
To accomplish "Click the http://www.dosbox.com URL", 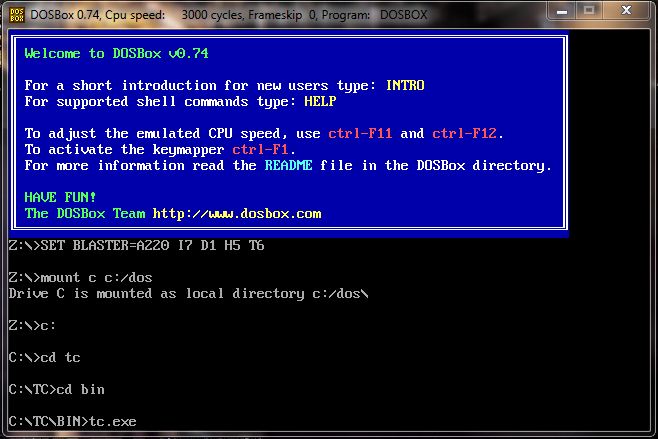I will (237, 214).
